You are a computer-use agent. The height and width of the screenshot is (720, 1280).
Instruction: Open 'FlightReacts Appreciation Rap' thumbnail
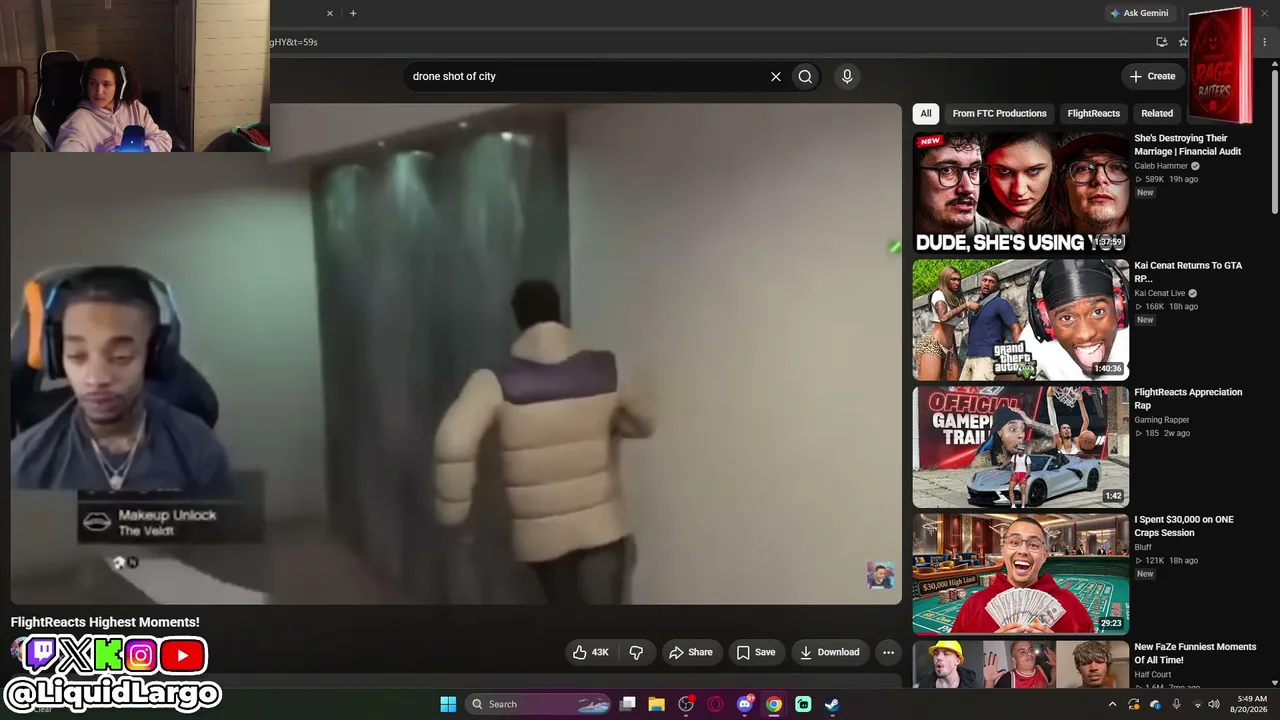[1021, 447]
